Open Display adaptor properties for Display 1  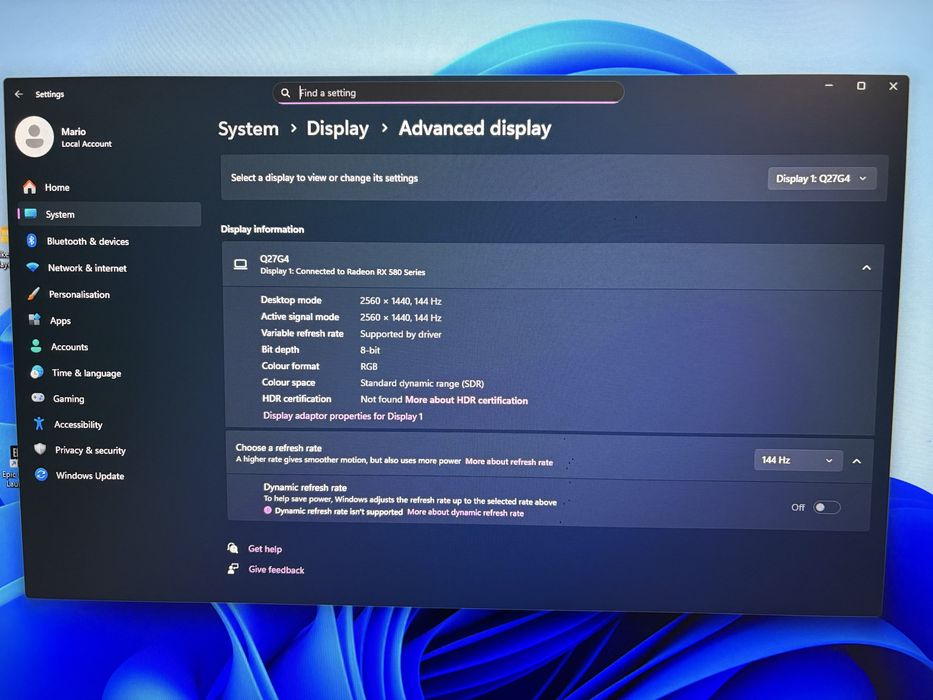[x=343, y=415]
